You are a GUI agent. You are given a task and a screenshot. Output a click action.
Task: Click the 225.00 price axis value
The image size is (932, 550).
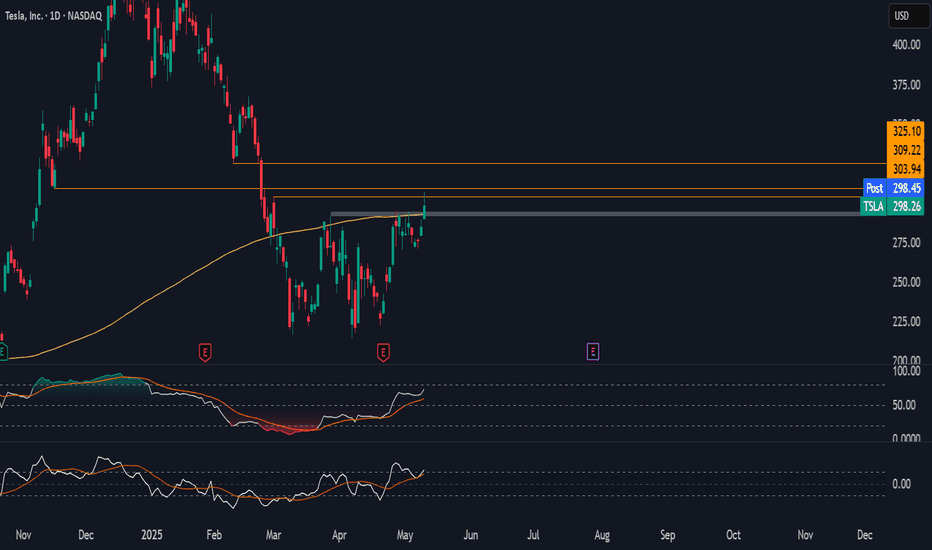pos(906,322)
